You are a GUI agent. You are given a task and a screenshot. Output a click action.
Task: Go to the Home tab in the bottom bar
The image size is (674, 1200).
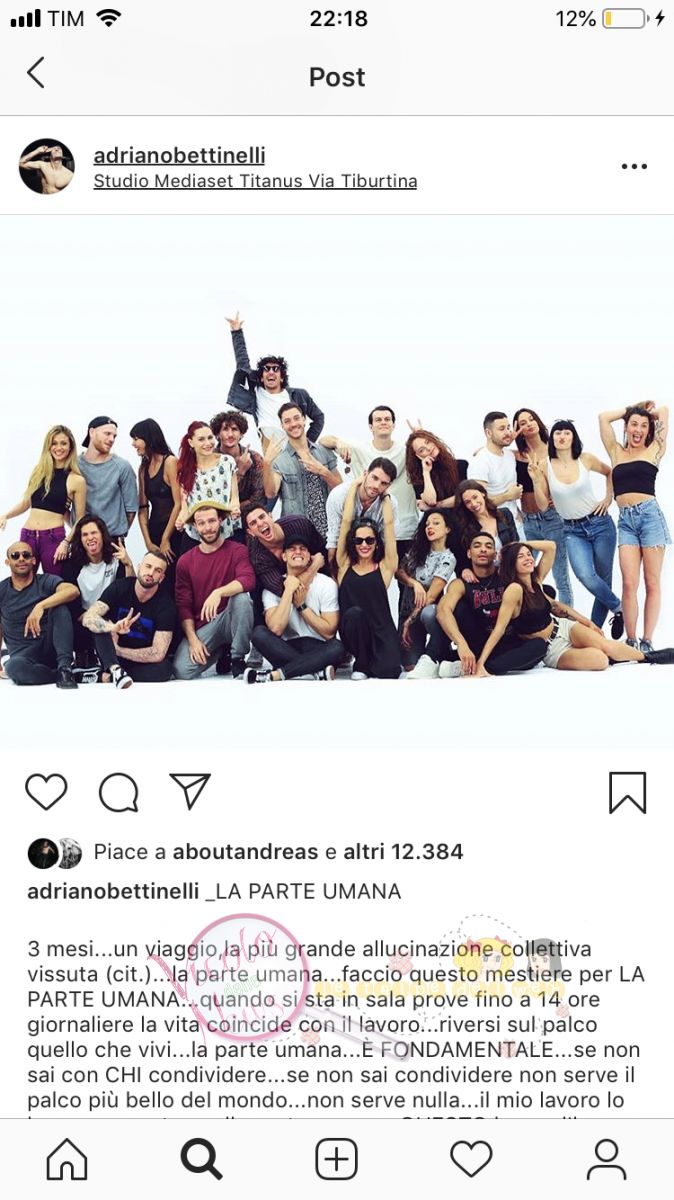point(67,1159)
